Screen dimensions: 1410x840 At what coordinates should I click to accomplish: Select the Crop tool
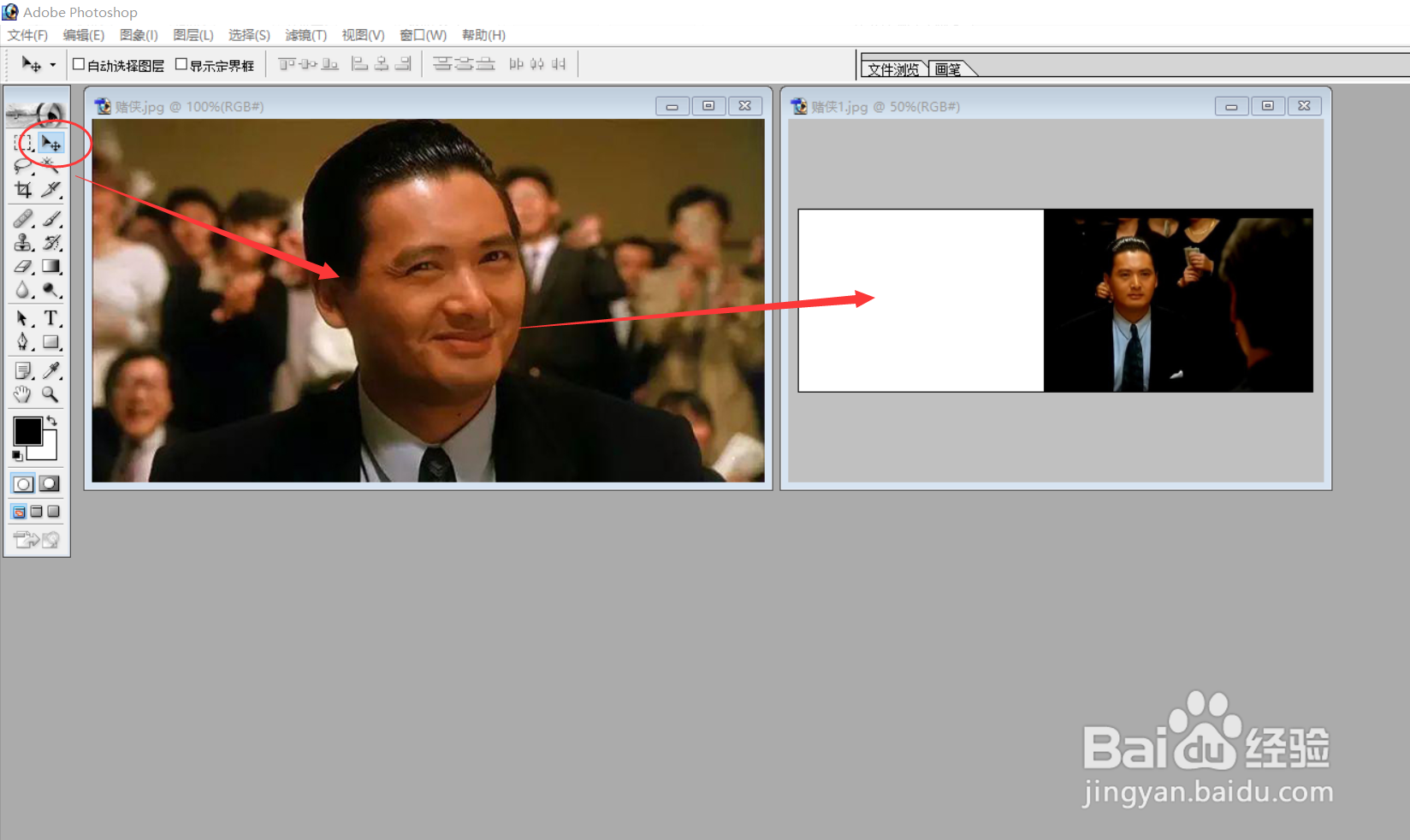point(23,190)
